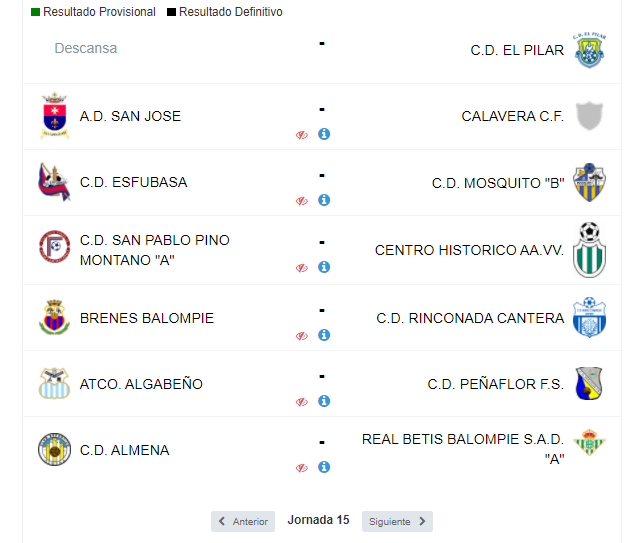Toggle red crossed-eye icon in San Pablo Pino Montano row
The image size is (632, 543).
pyautogui.click(x=302, y=268)
